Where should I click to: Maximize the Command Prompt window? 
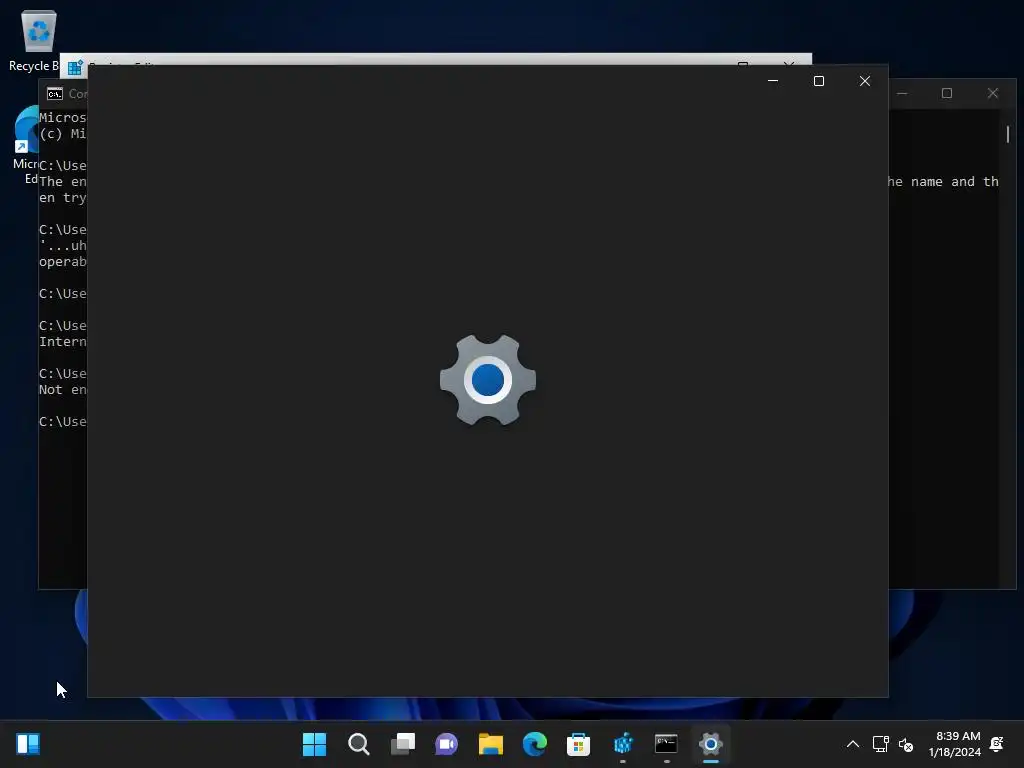point(947,93)
